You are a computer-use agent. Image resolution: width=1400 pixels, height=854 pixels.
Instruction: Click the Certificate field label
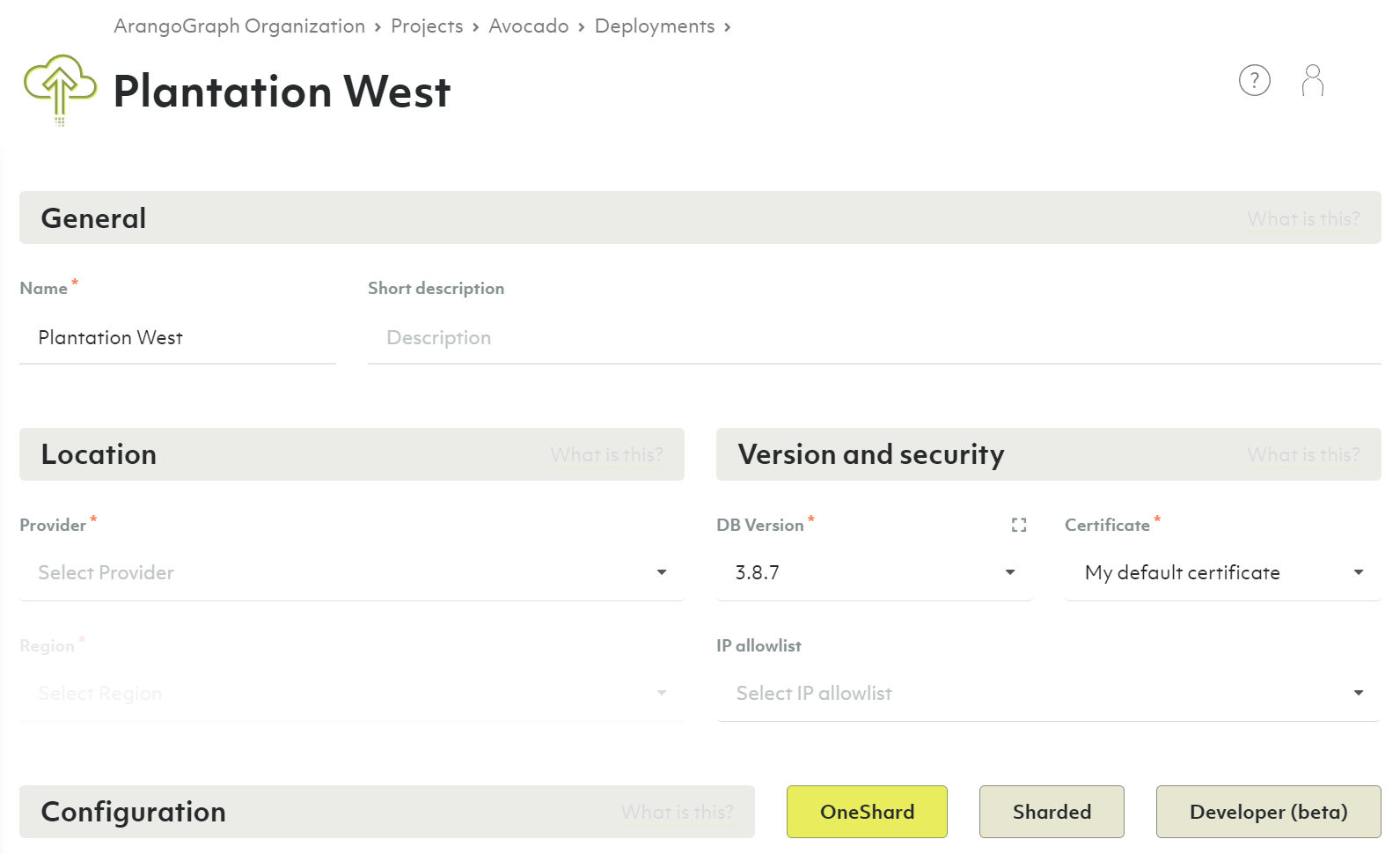tap(1107, 526)
